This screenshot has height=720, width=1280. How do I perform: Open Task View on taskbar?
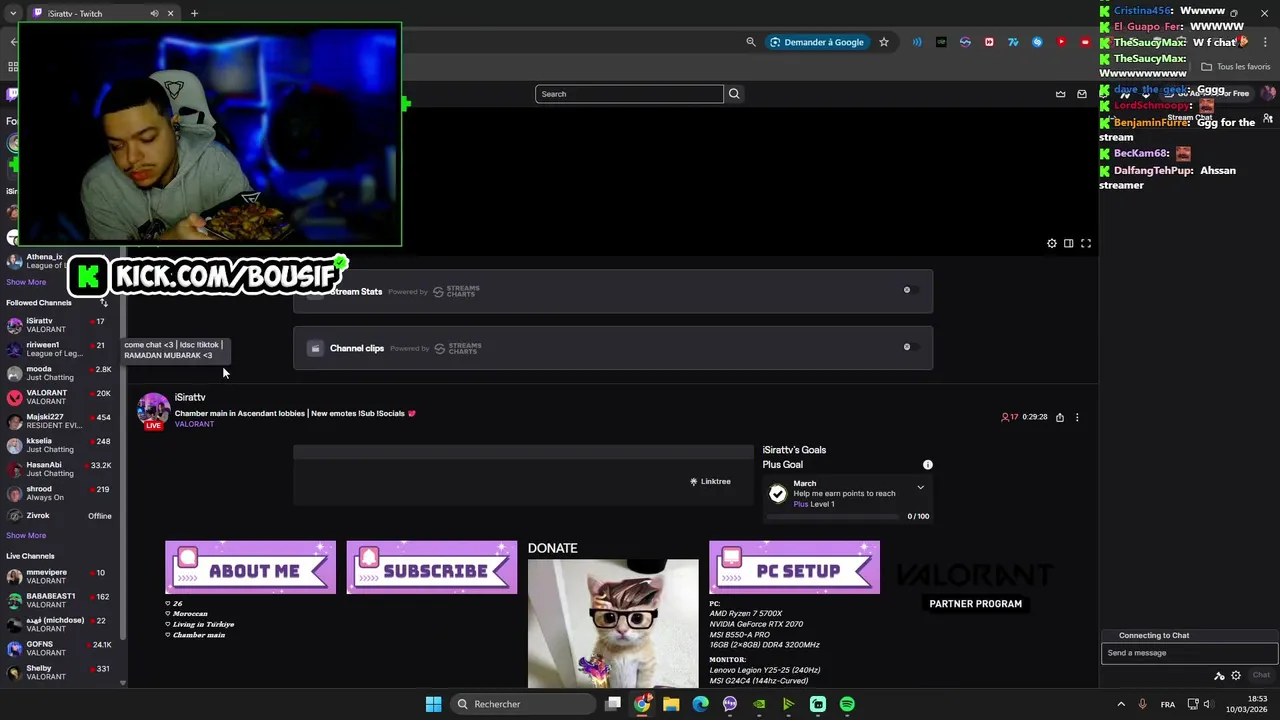(613, 704)
